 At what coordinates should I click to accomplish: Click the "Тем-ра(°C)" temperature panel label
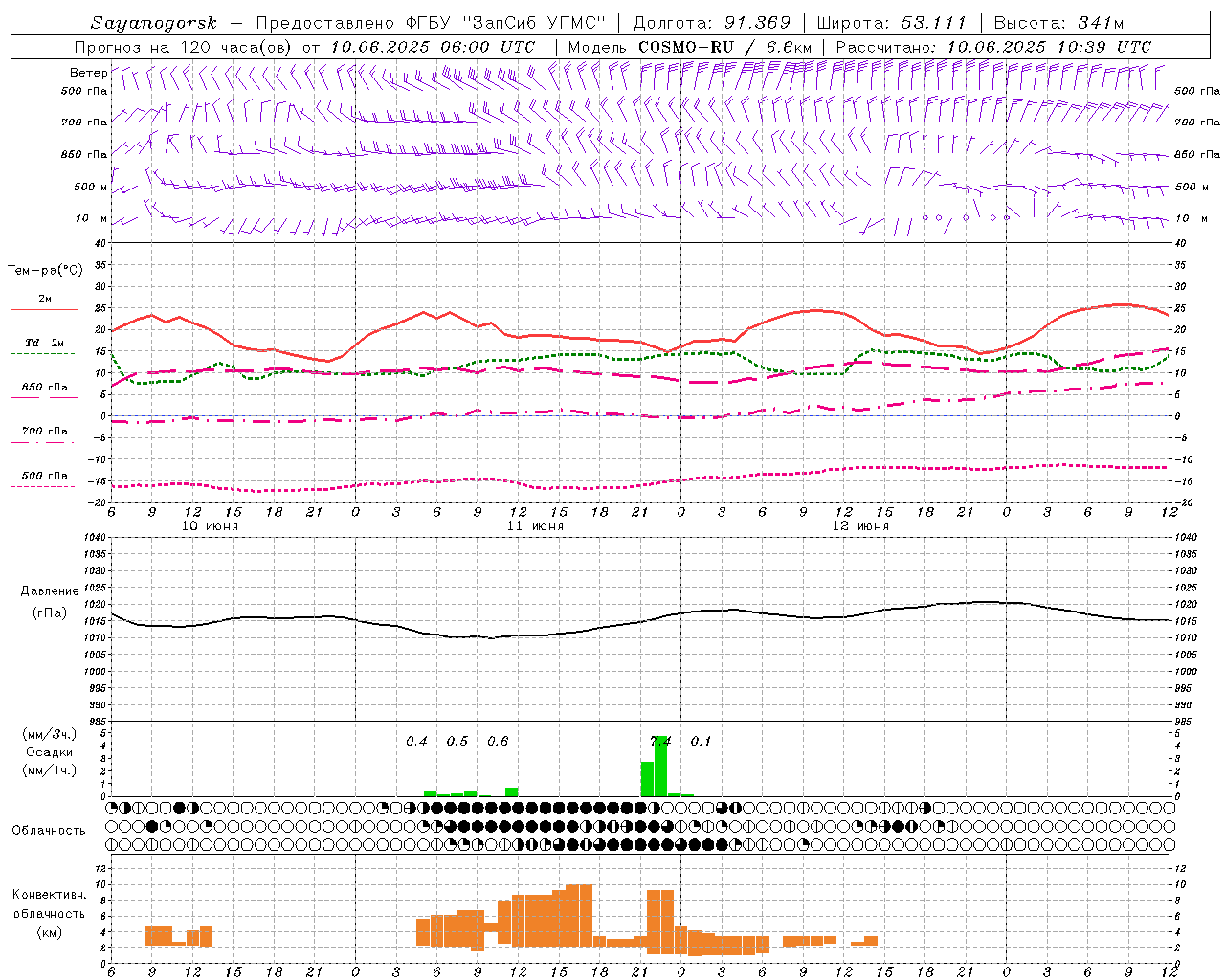click(x=45, y=271)
